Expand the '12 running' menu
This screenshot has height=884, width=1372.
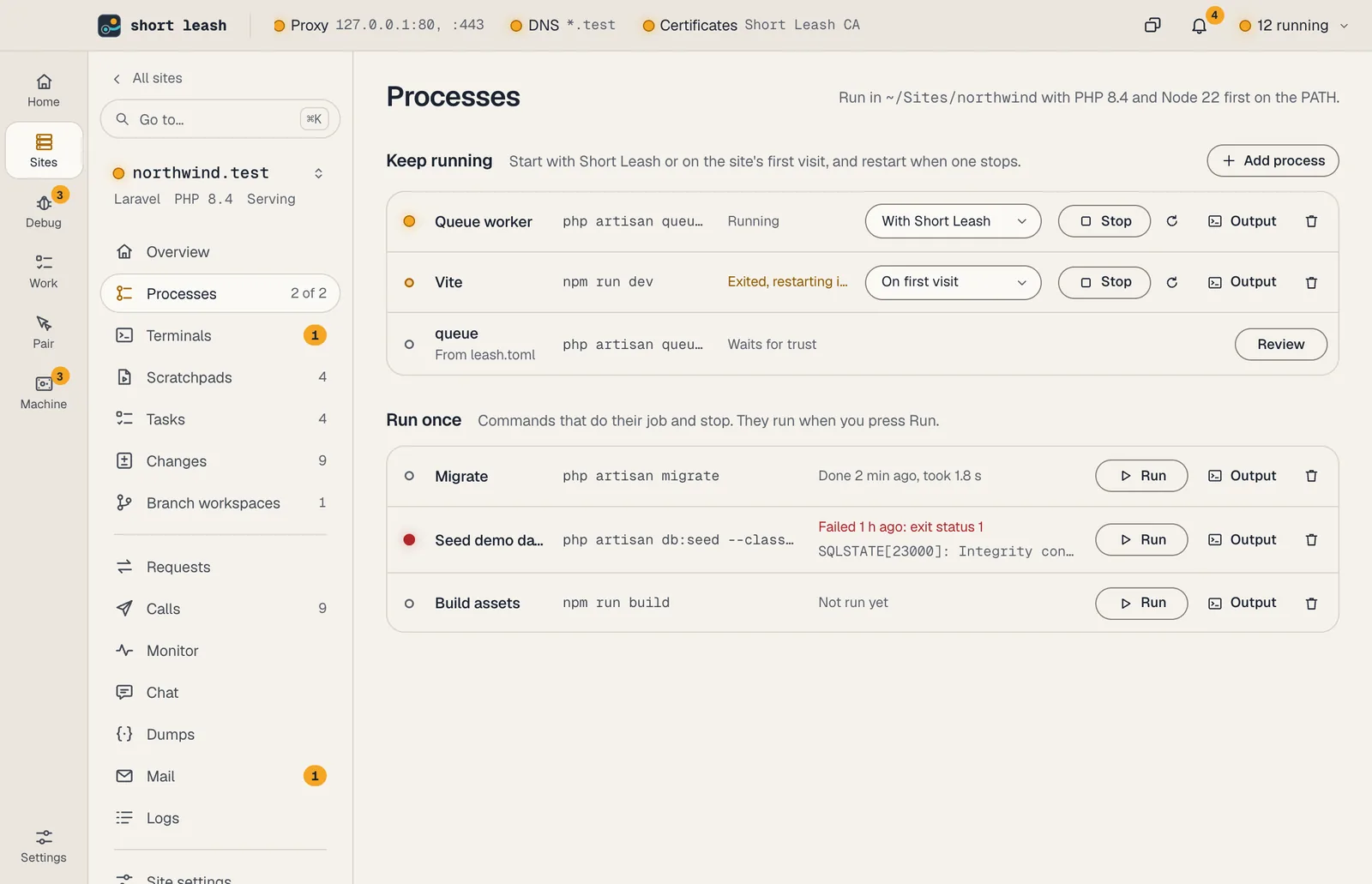(x=1294, y=26)
